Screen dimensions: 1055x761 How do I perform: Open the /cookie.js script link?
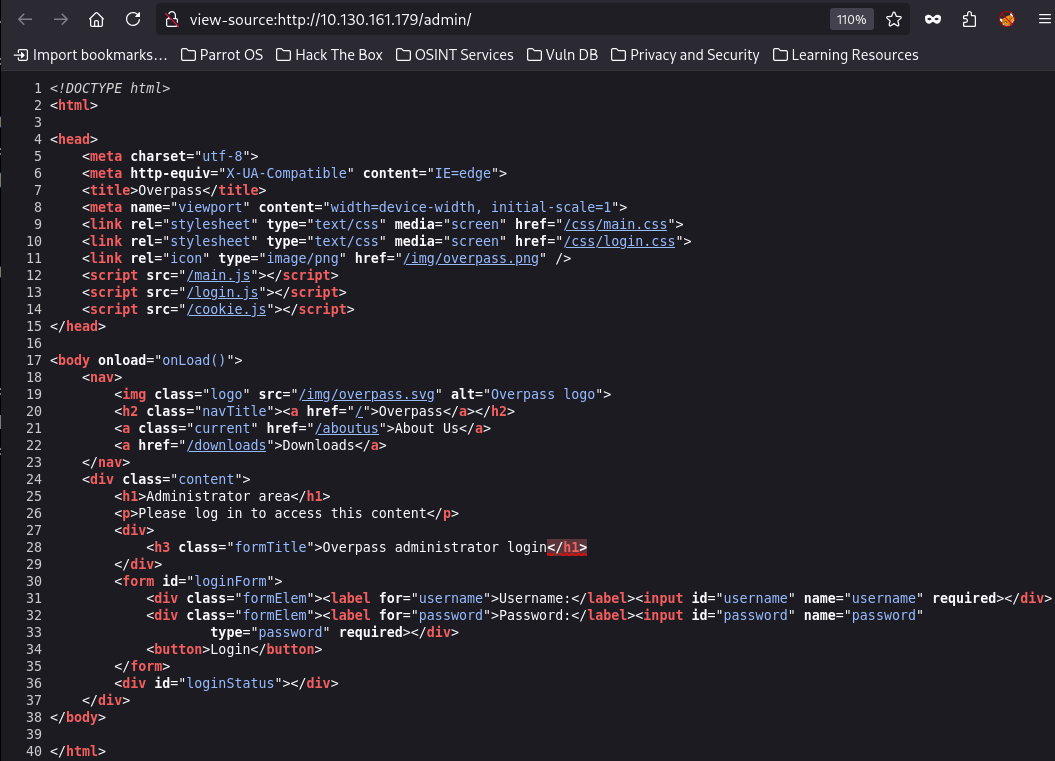click(x=227, y=309)
